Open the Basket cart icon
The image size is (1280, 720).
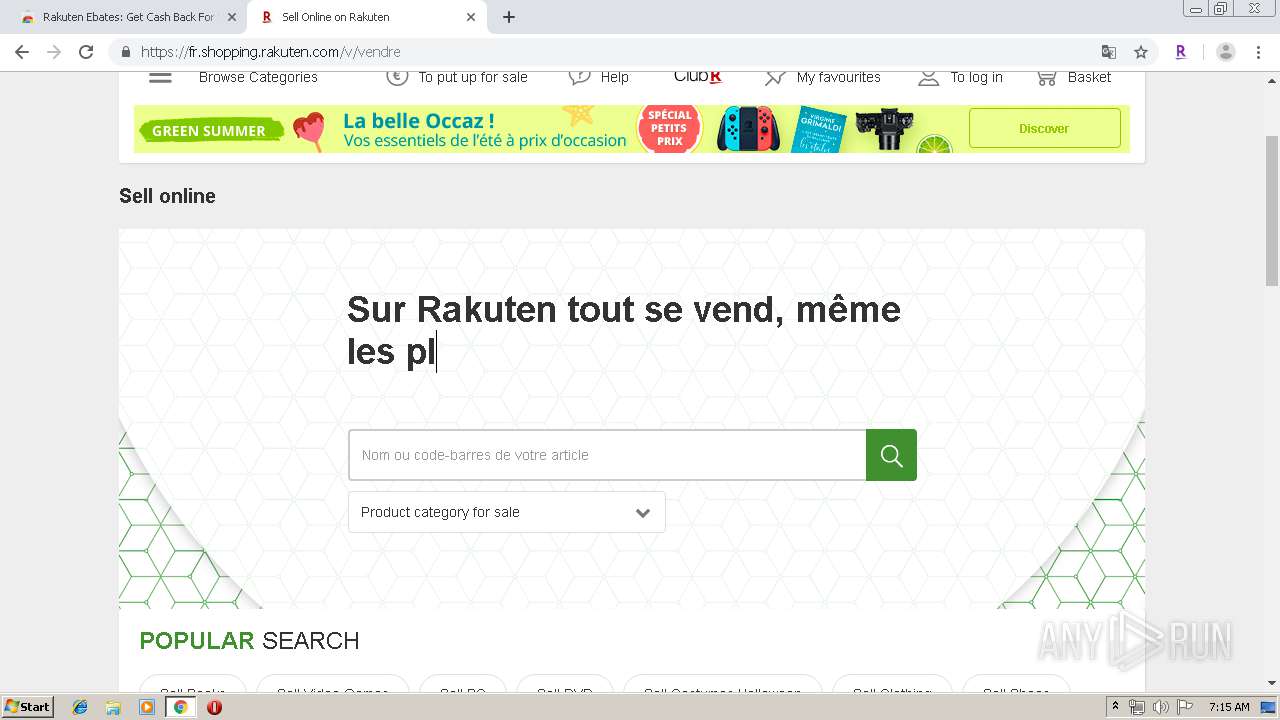point(1047,77)
